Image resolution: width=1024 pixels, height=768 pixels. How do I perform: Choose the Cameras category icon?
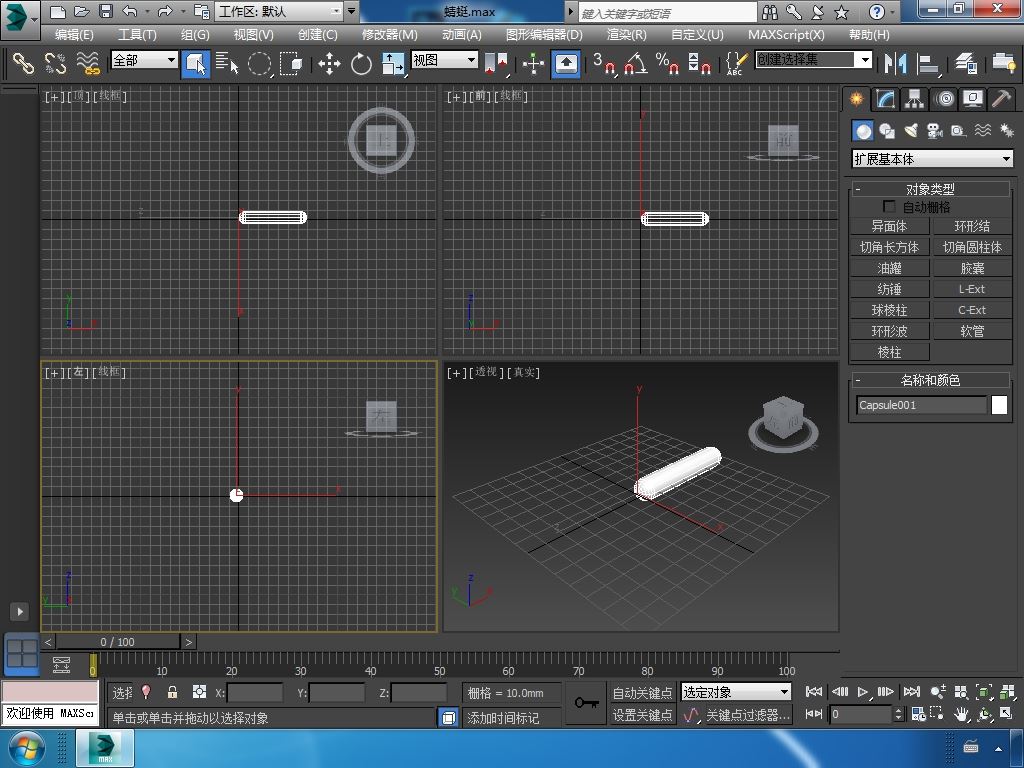point(935,131)
